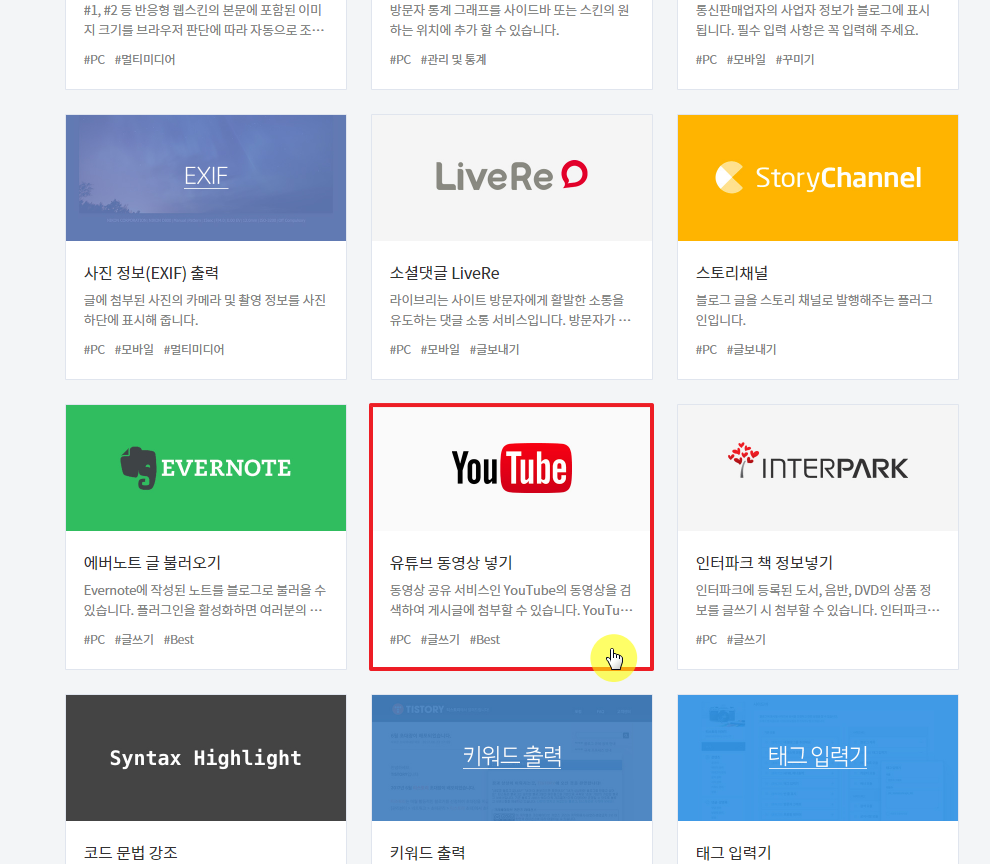
Task: Click #글보내기 tag in 스토리채널 card
Action: 751,349
